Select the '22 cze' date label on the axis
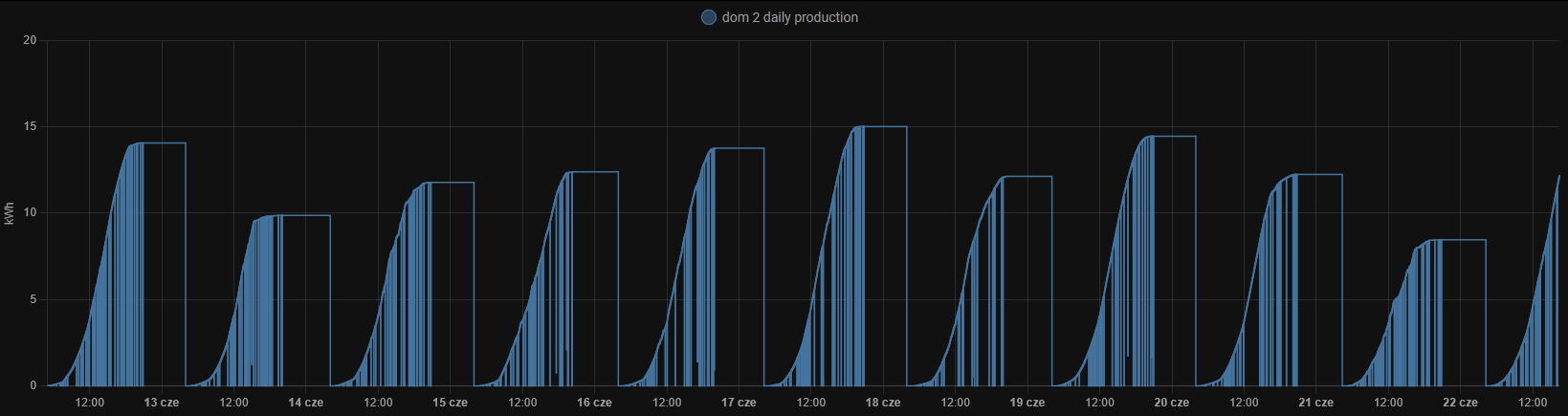 click(1461, 403)
